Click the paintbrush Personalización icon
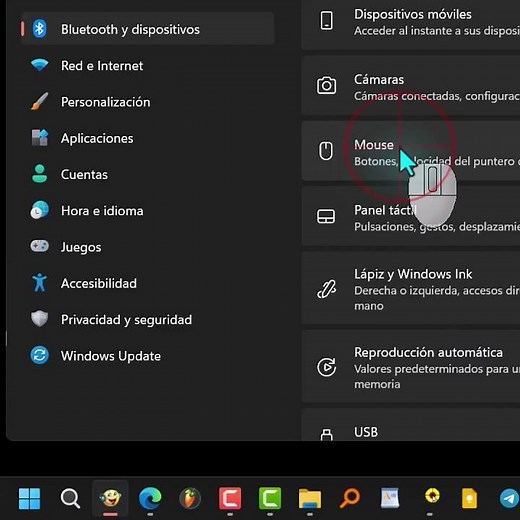Screen dimensions: 520x520 pos(39,101)
